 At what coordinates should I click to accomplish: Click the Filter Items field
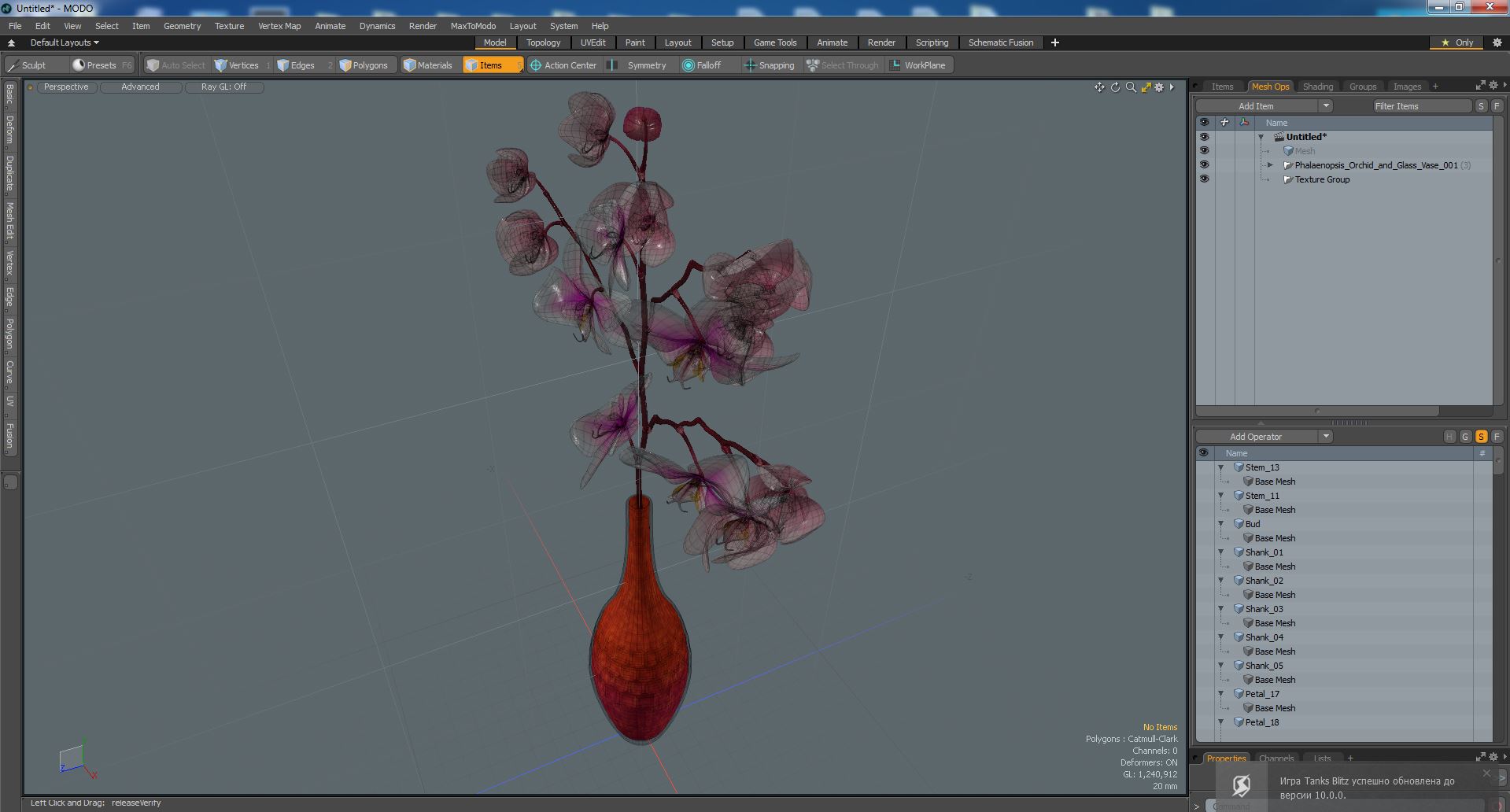[1422, 106]
